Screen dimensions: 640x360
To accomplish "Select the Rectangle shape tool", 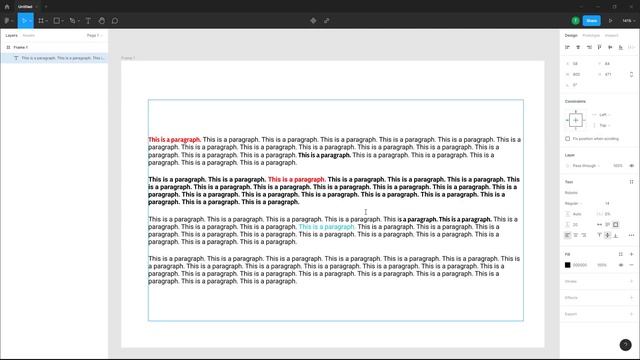I will pyautogui.click(x=57, y=21).
